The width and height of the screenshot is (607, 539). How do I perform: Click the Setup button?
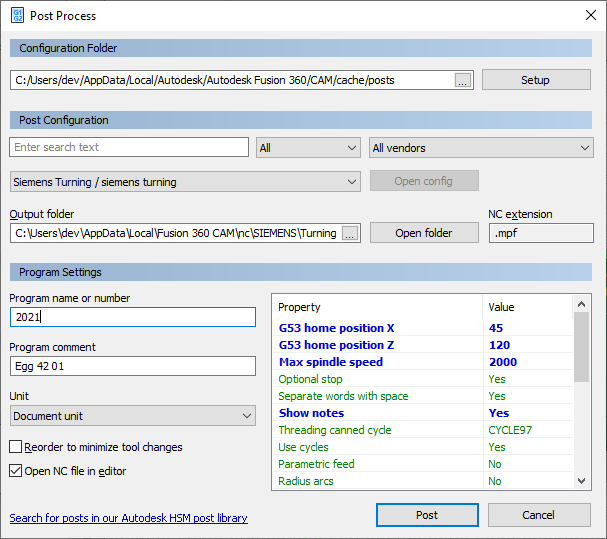(536, 80)
